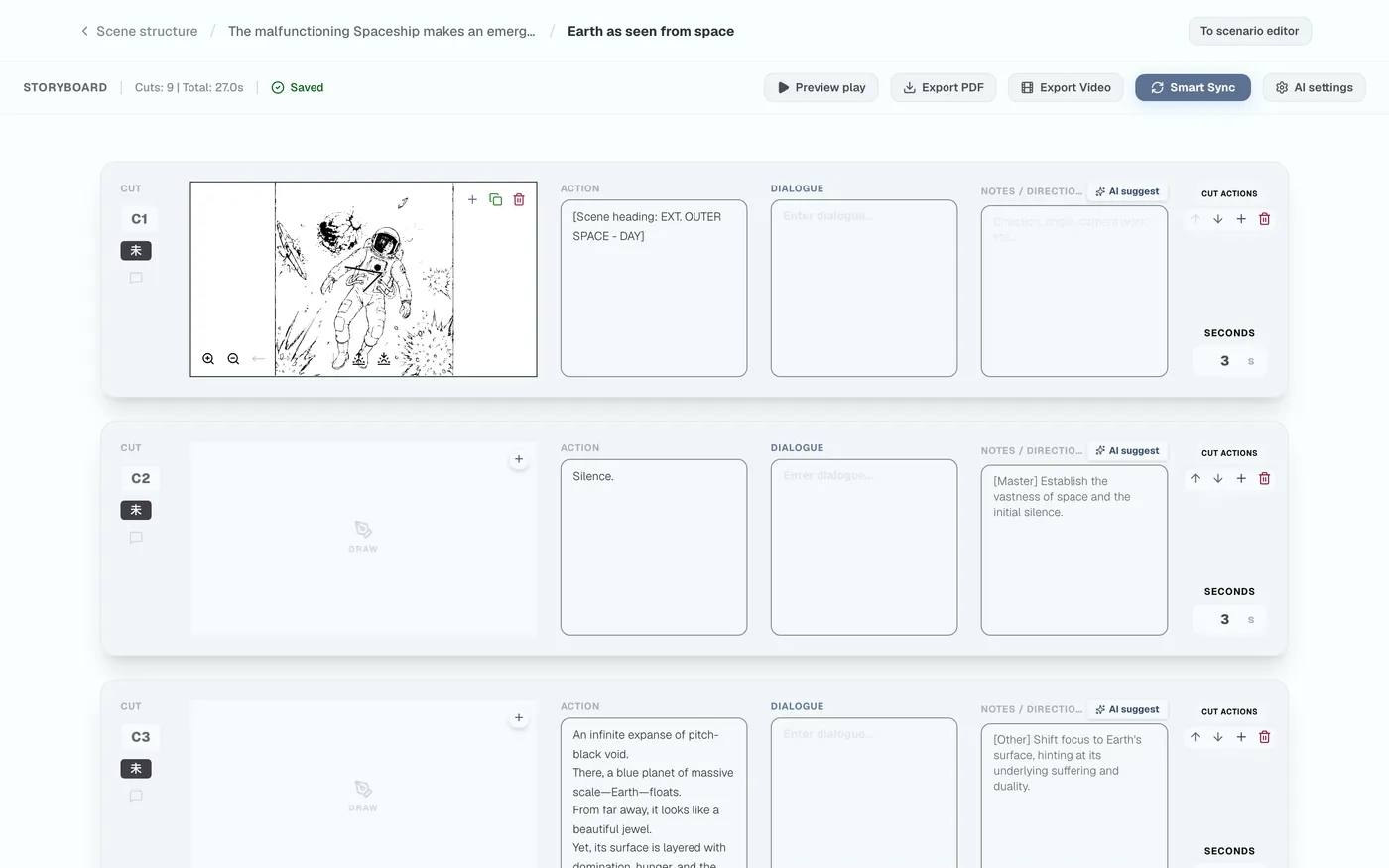This screenshot has width=1389, height=868.
Task: Click the empty C2 dialogue field
Action: 864,548
